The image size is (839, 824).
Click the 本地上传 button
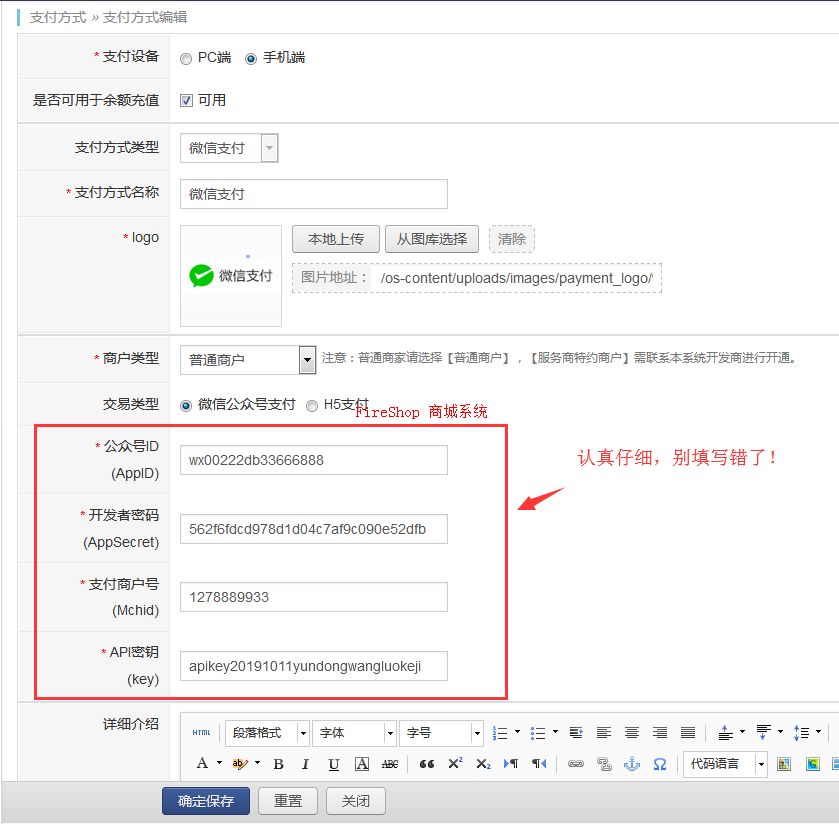335,239
